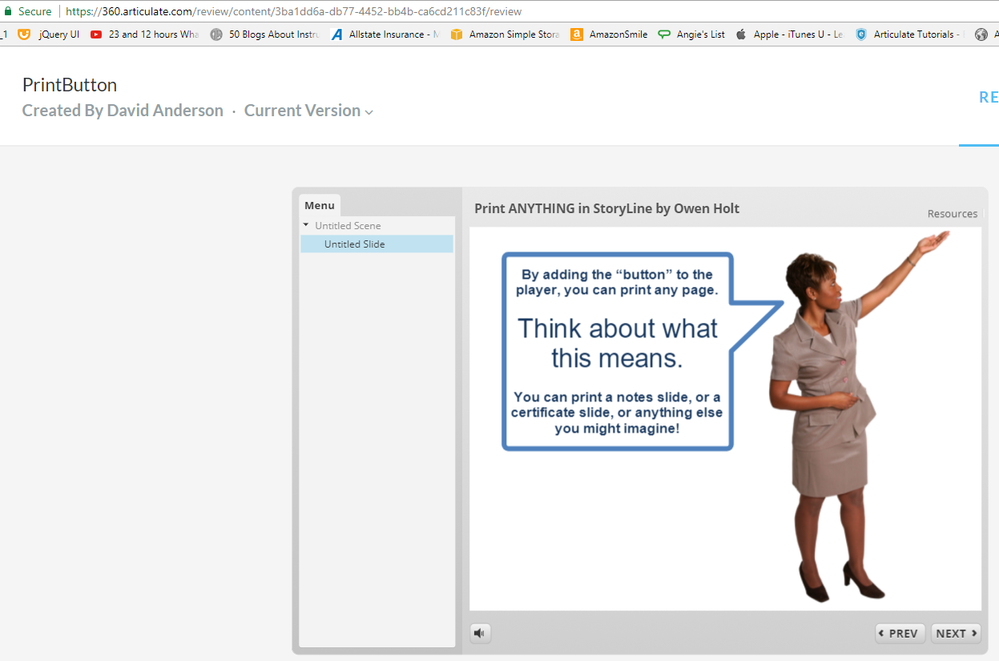This screenshot has width=999, height=661.
Task: Open the Amazon Simple Storage bookmark
Action: (505, 34)
